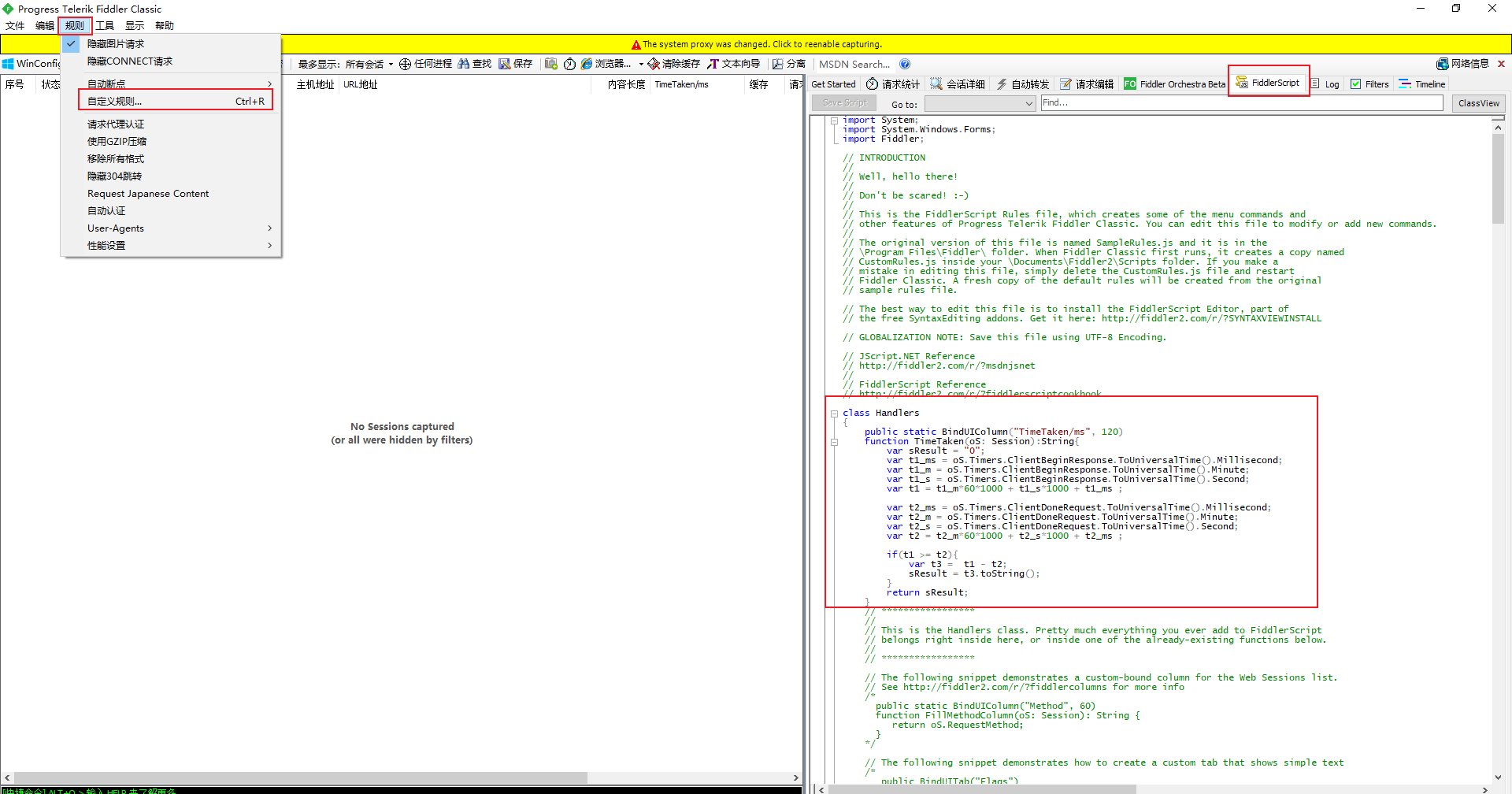Expand the 自动断点 submenu

point(171,83)
